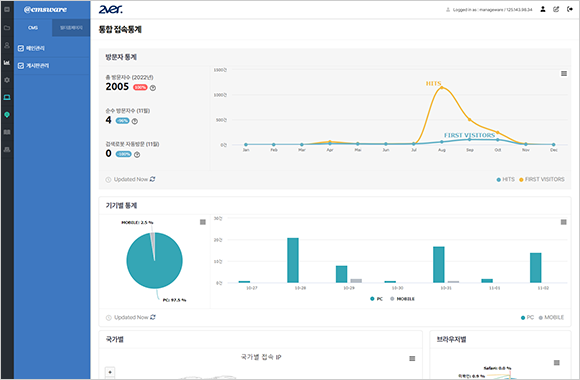Toggle PC series in bar chart legend
Viewport: 580px width, 380px height.
point(377,299)
